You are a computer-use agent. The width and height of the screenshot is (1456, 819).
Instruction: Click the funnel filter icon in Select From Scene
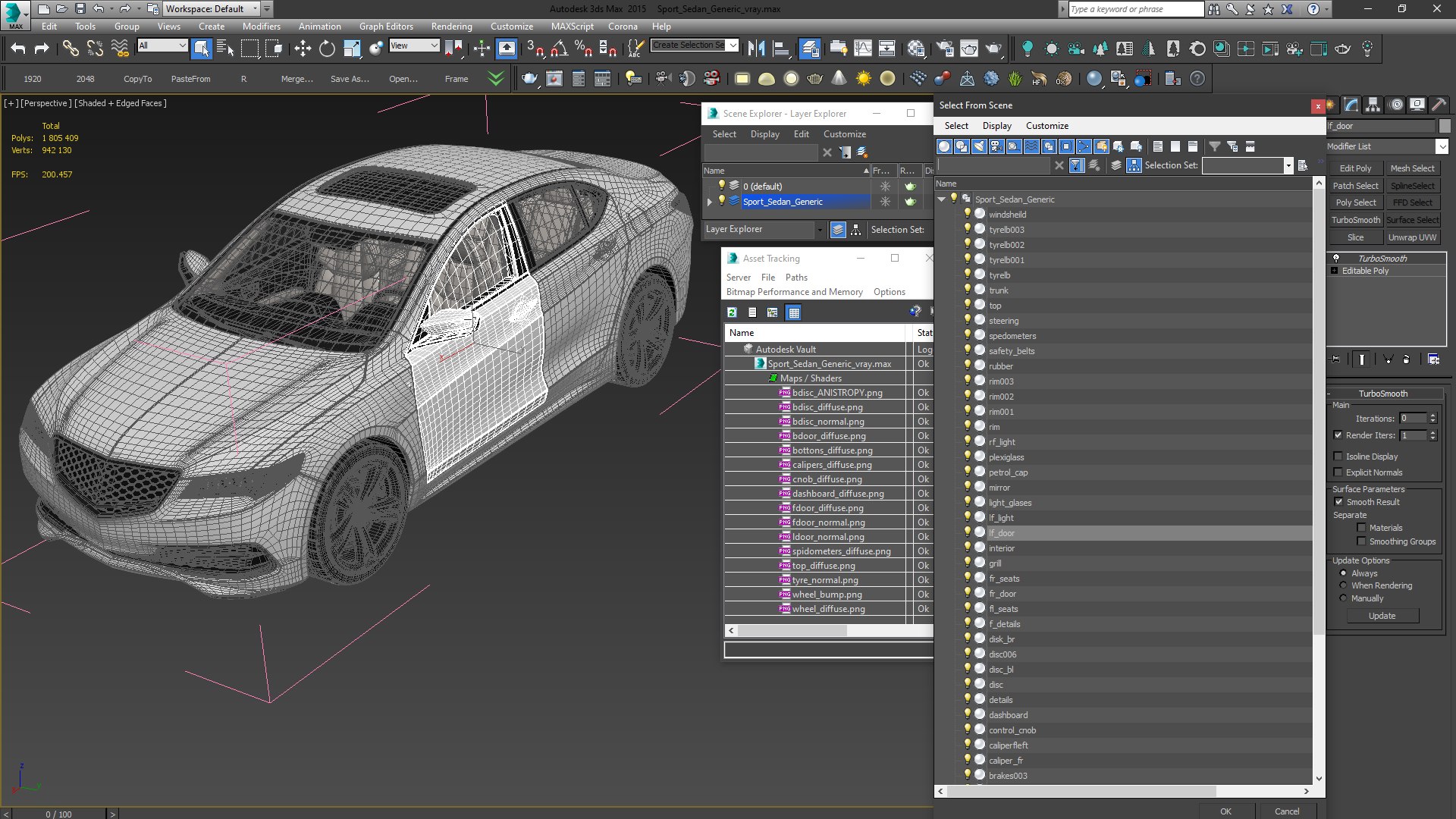click(1215, 146)
